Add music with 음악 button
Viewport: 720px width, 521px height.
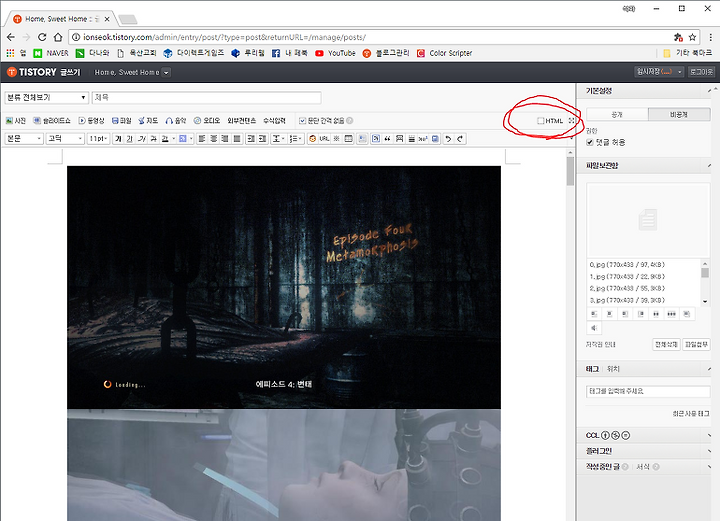click(176, 121)
